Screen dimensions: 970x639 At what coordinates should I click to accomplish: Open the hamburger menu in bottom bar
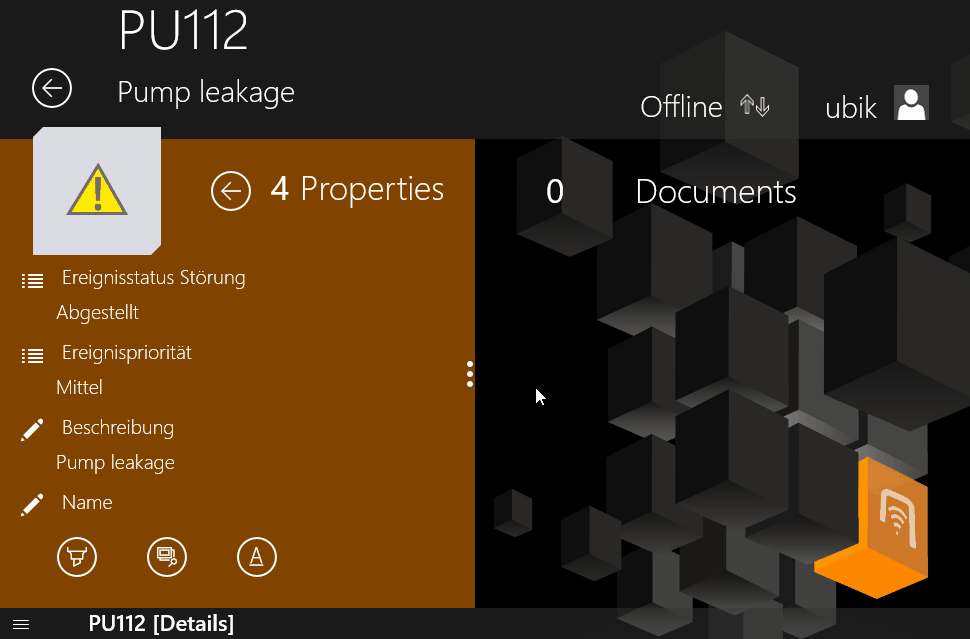(21, 625)
